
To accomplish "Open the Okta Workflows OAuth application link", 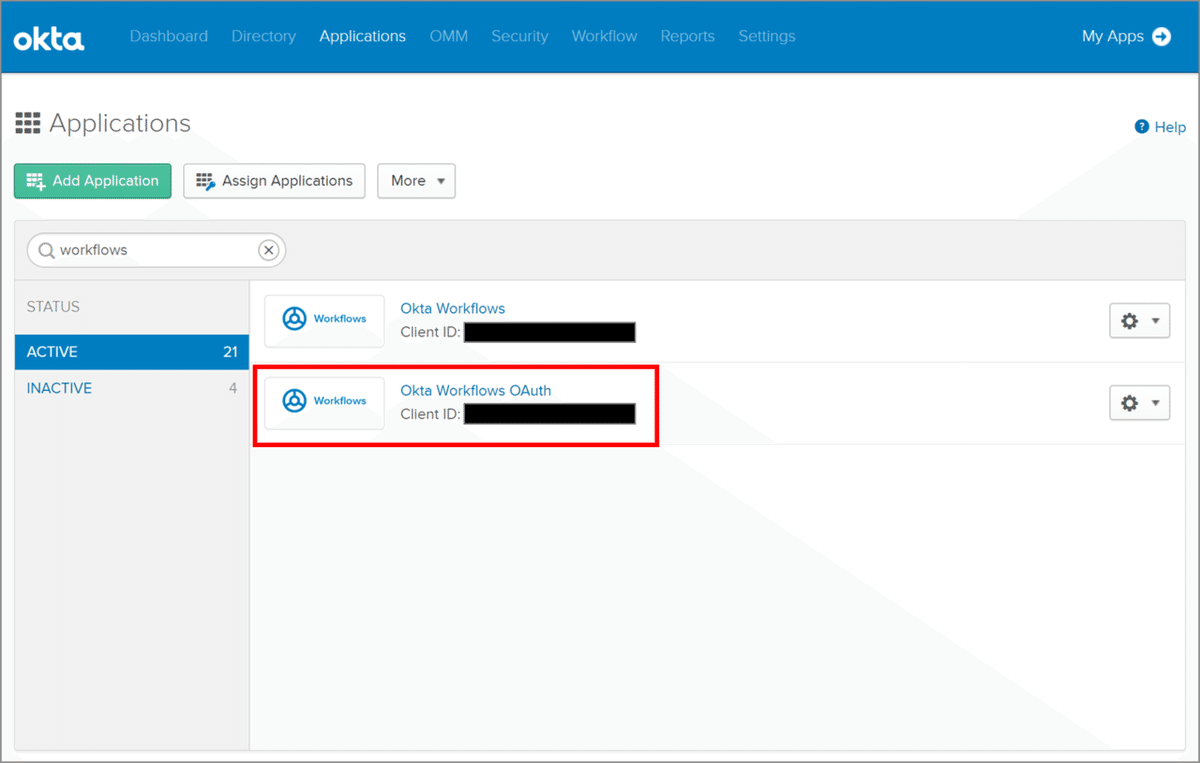I will pyautogui.click(x=476, y=390).
